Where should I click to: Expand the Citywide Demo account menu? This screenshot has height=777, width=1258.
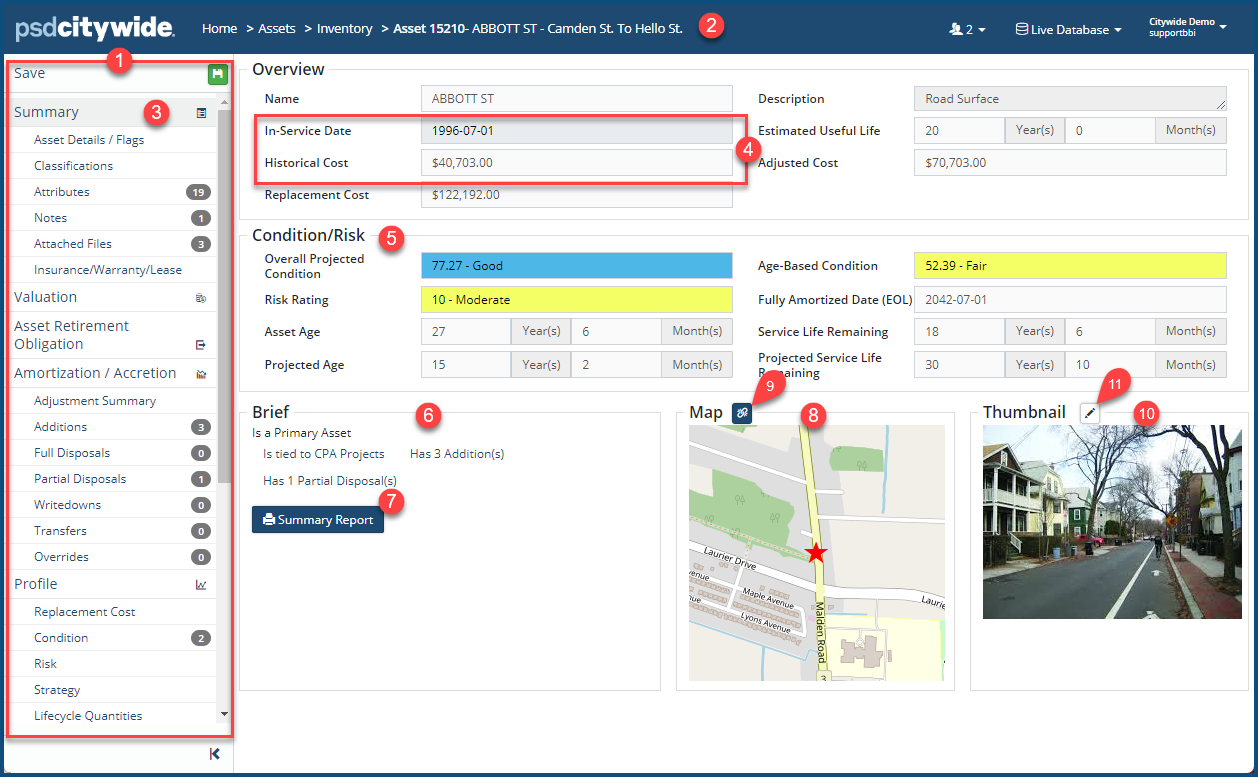click(1187, 27)
